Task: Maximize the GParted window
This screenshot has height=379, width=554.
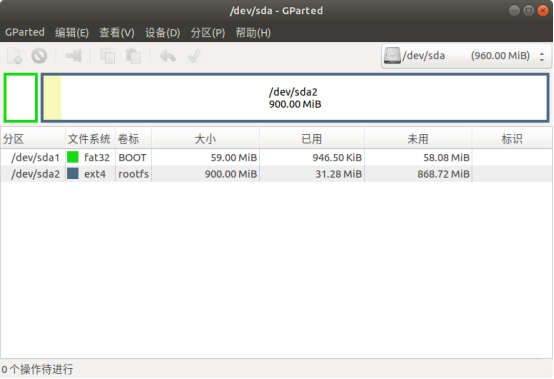Action: 528,11
